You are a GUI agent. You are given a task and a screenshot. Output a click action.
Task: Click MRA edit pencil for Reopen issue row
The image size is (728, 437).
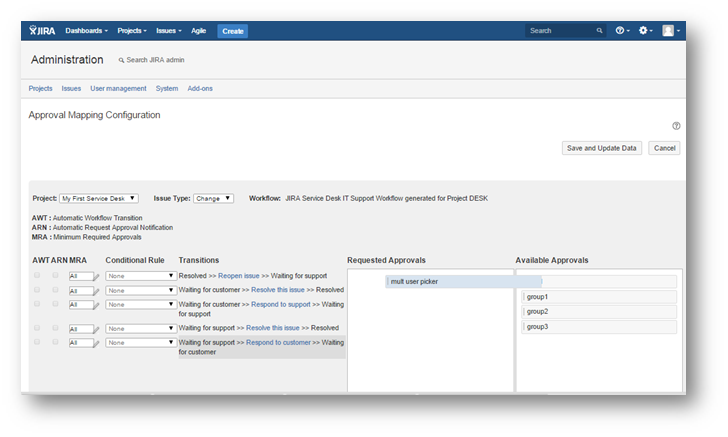(x=96, y=276)
